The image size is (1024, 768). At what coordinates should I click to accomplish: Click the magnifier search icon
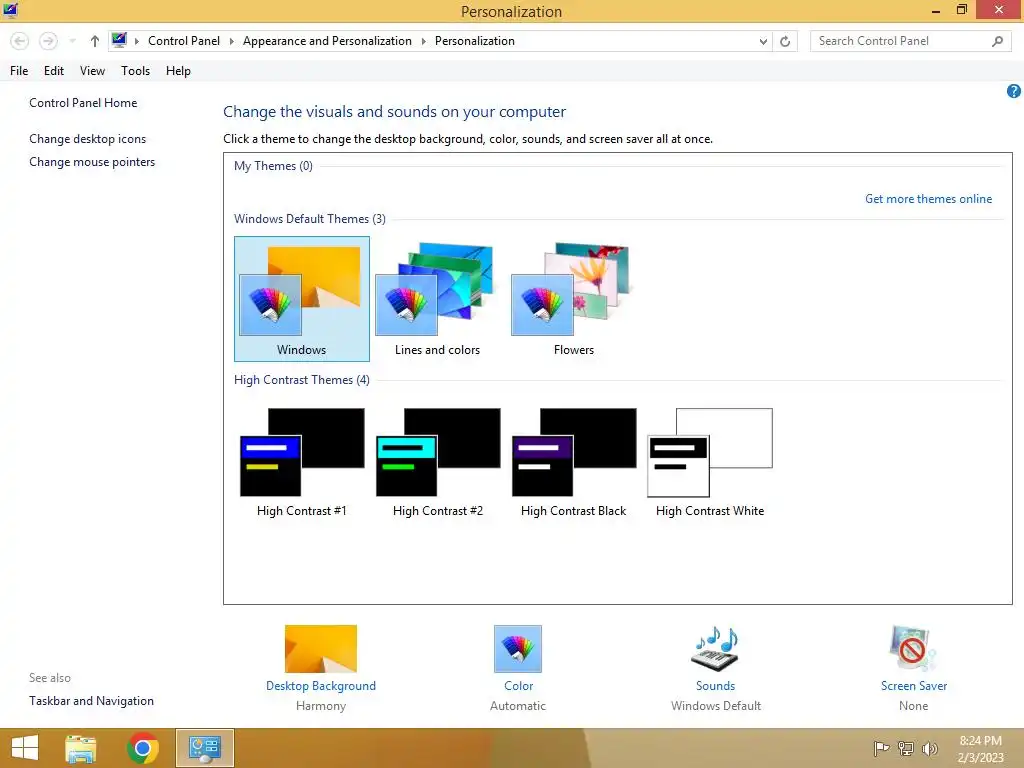pyautogui.click(x=997, y=41)
